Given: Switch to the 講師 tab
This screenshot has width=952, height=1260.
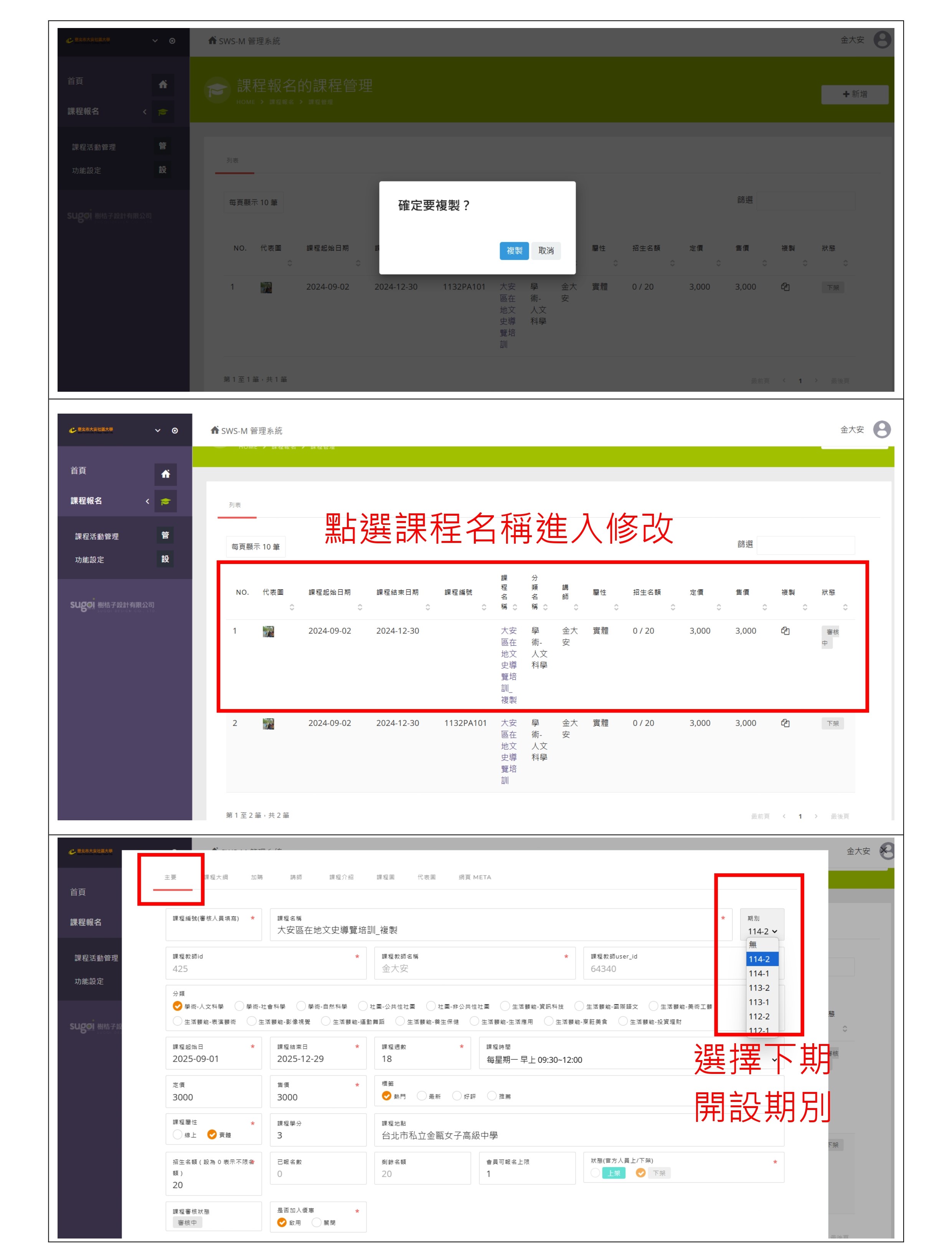Looking at the screenshot, I should tap(296, 877).
